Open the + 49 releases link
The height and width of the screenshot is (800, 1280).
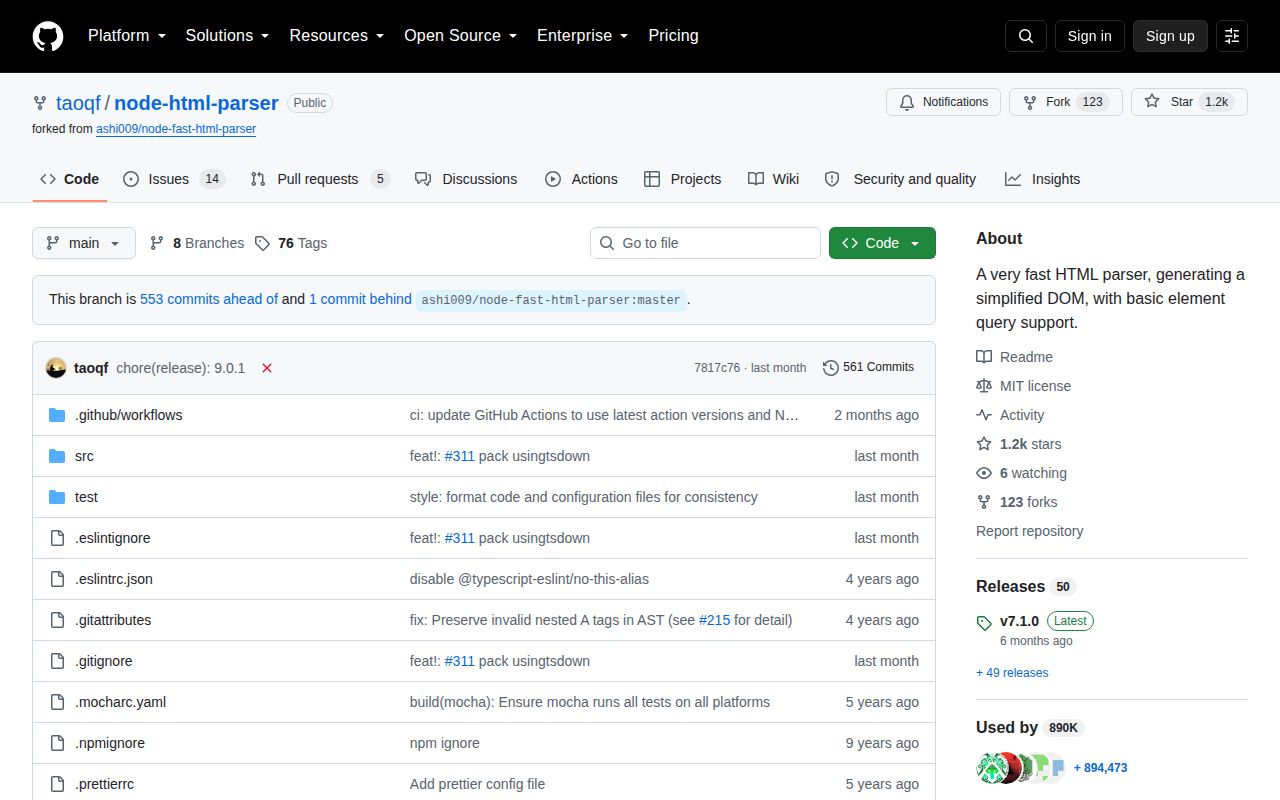[x=1012, y=673]
